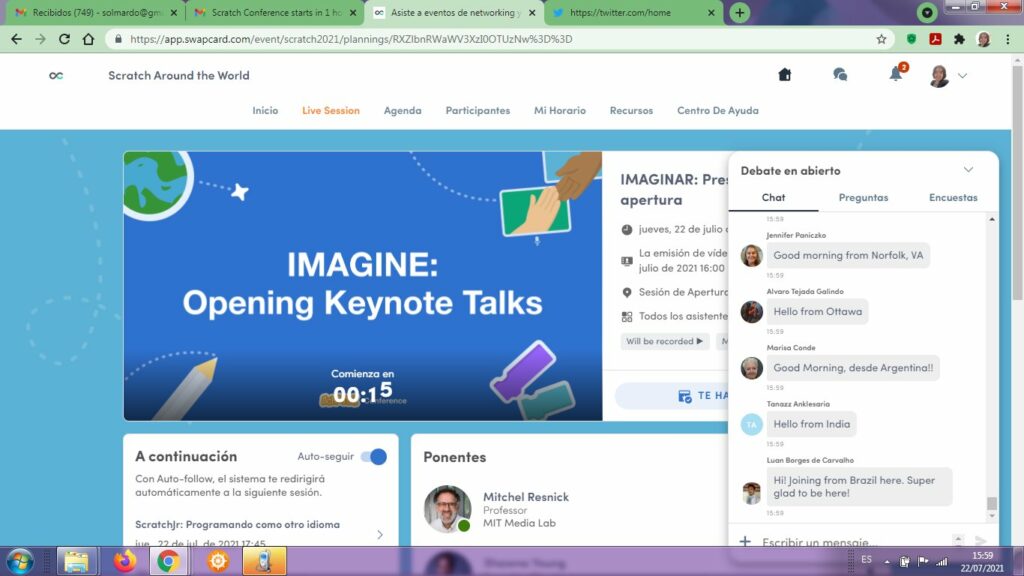Click the Scratch Around the World title
The width and height of the screenshot is (1024, 576).
(x=178, y=75)
